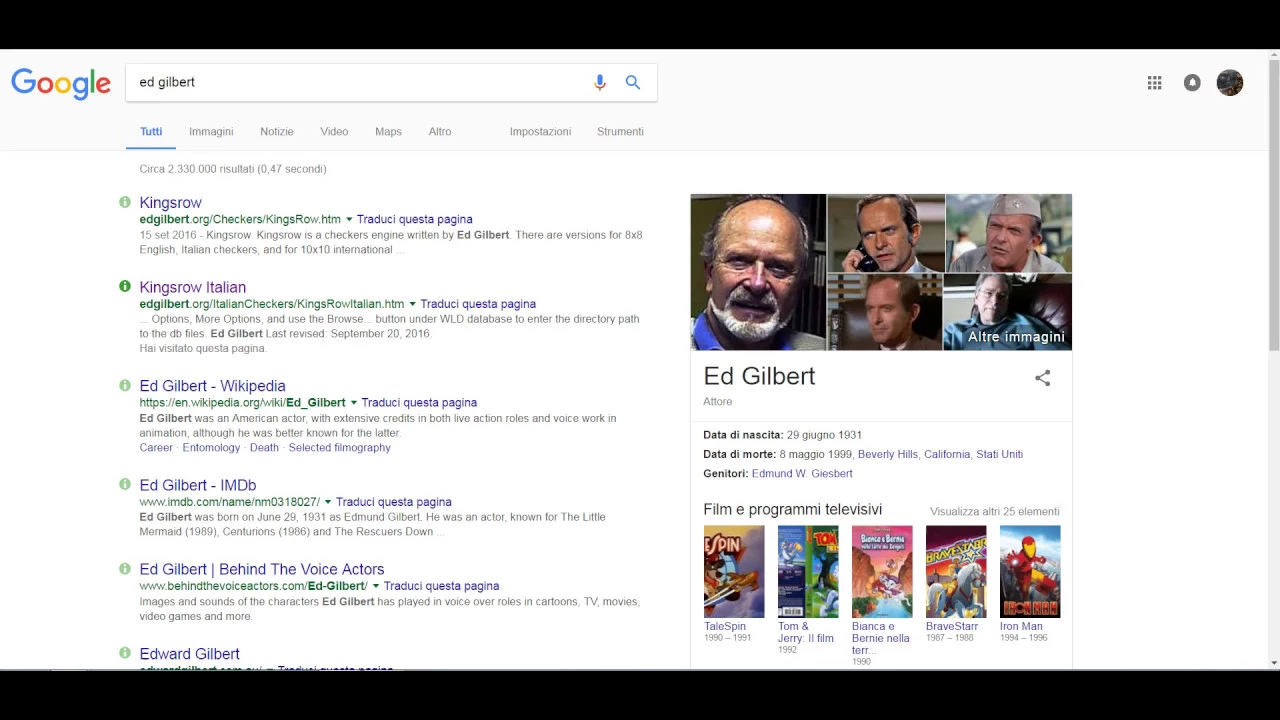Viewport: 1280px width, 720px height.
Task: Click the Google logo
Action: coord(61,83)
